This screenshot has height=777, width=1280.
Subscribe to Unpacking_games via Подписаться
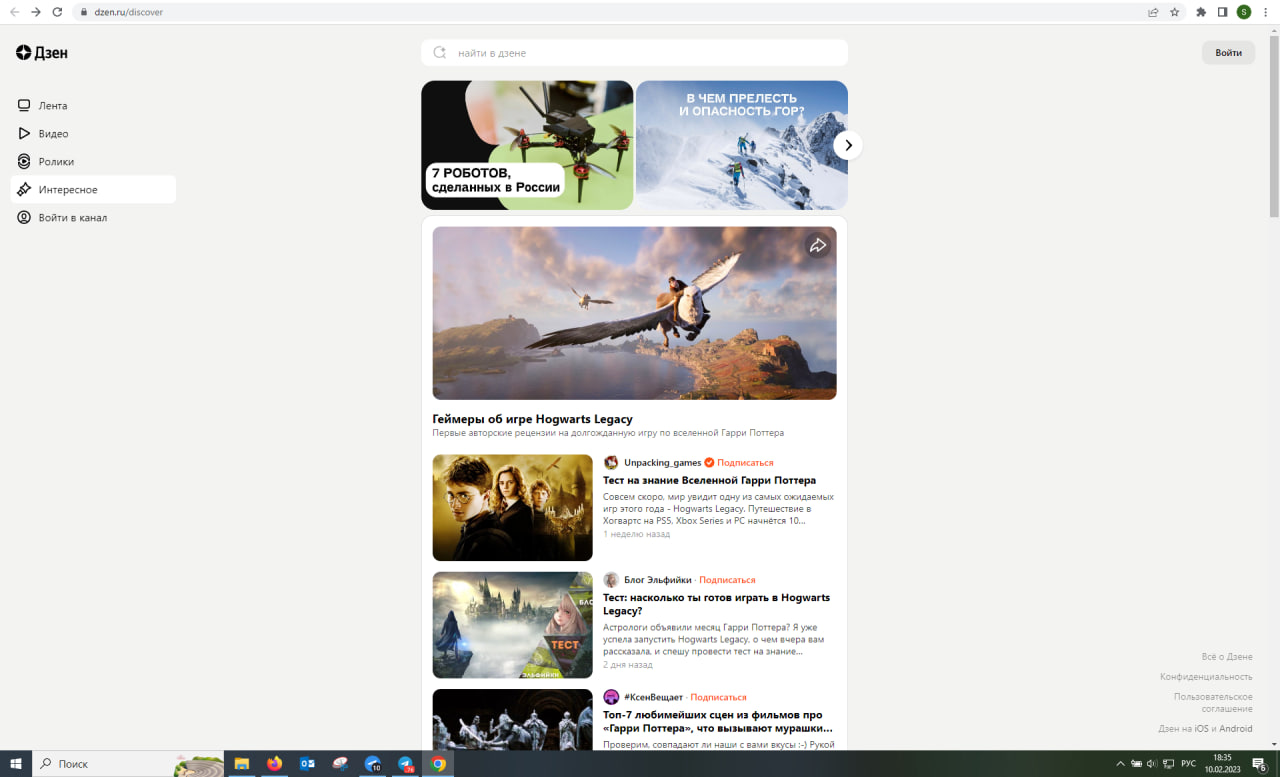[745, 462]
